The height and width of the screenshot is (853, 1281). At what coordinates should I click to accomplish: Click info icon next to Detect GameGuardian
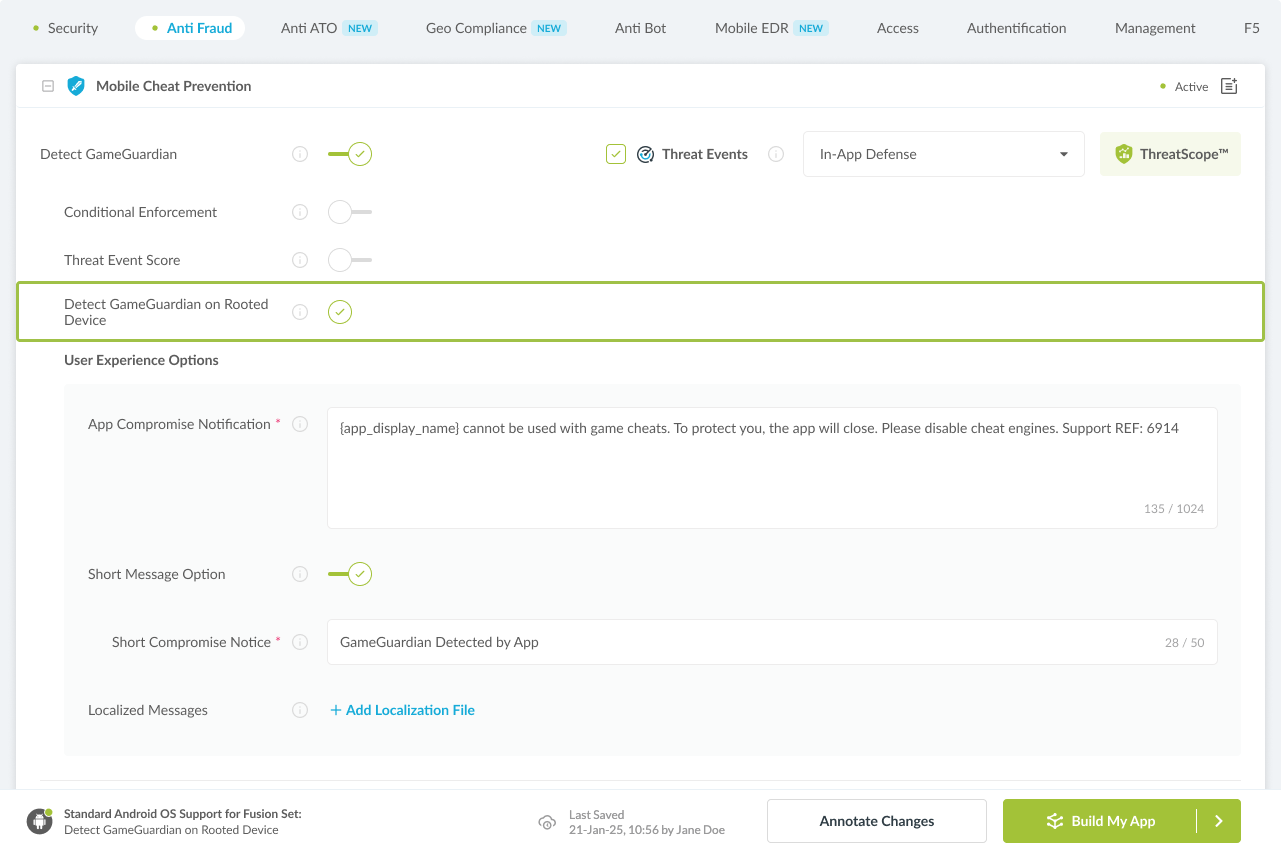[300, 154]
